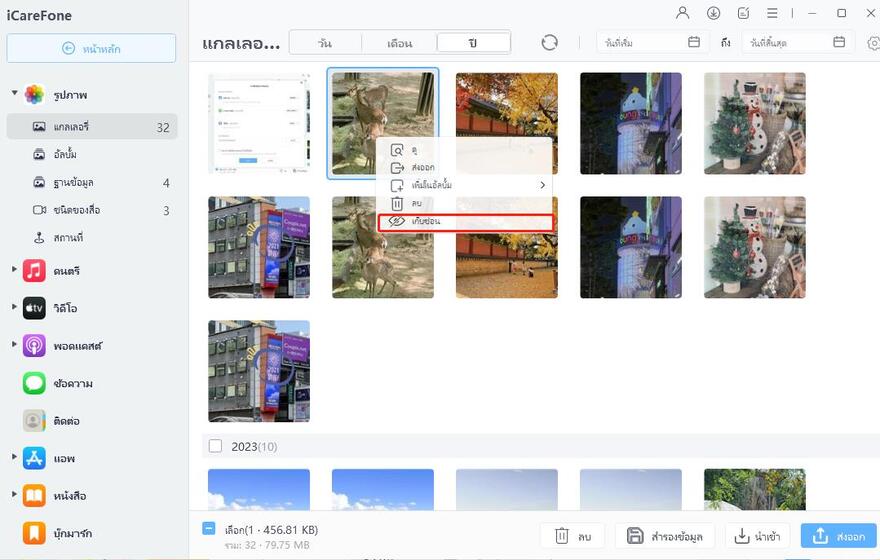Switch to the วัน (Day) tab

coord(325,43)
